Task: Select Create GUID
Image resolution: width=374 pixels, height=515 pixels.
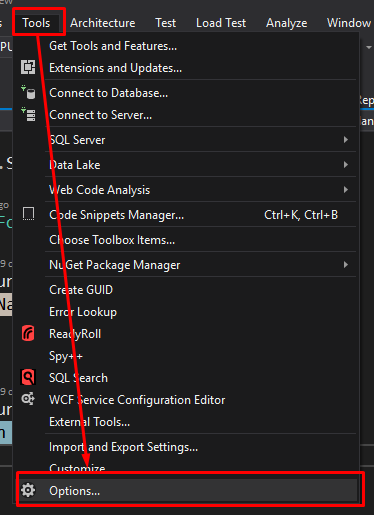Action: click(81, 290)
